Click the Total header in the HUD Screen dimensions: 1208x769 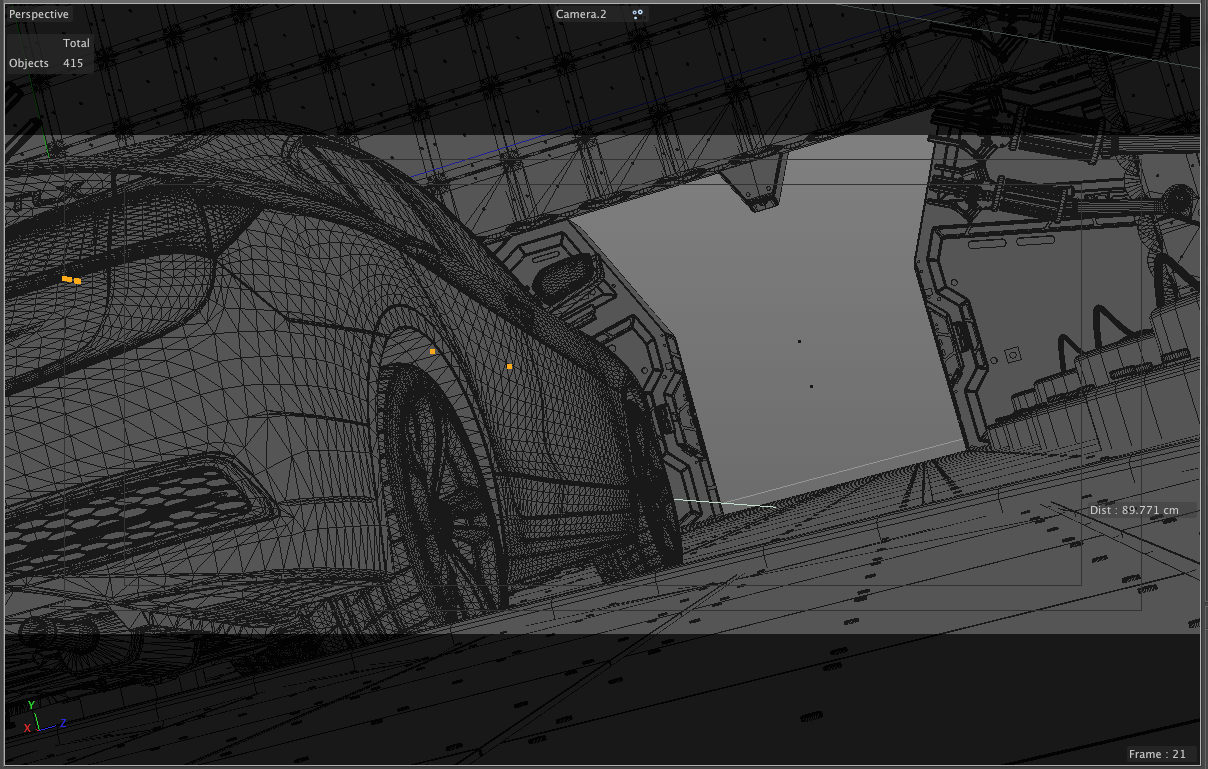(x=76, y=43)
